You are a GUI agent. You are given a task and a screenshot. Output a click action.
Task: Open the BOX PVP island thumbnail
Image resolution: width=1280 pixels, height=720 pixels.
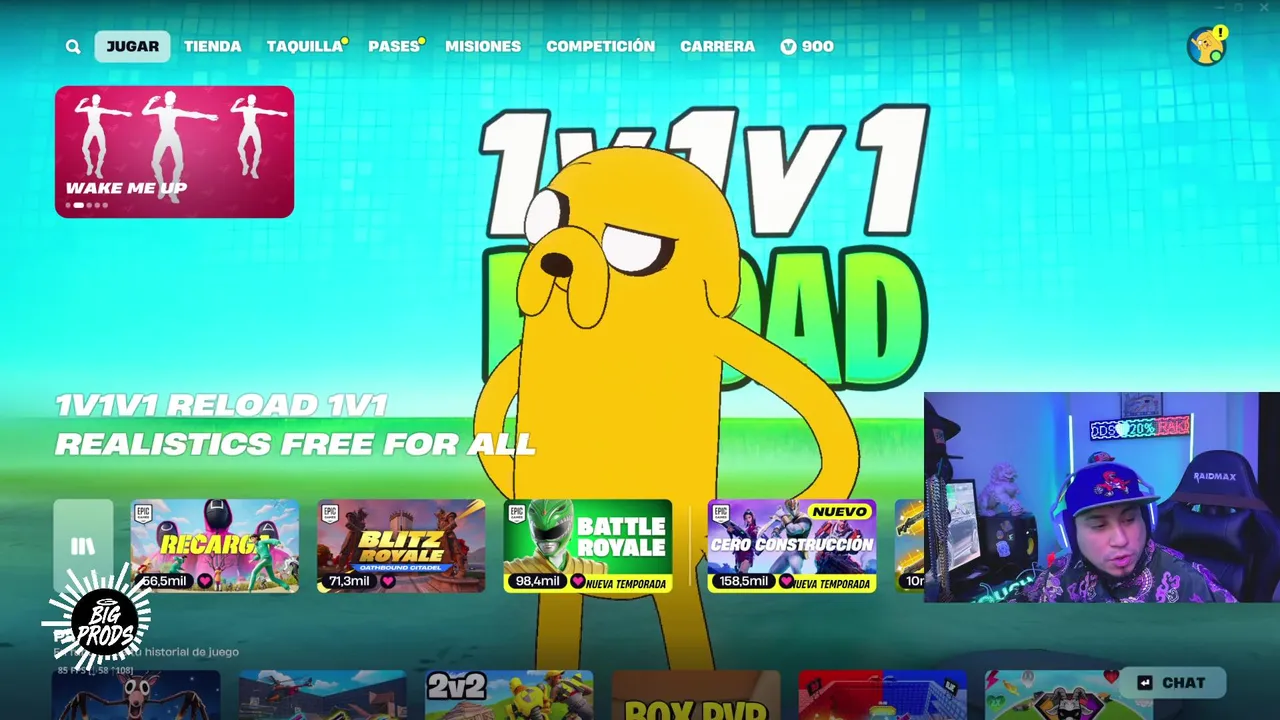point(696,695)
